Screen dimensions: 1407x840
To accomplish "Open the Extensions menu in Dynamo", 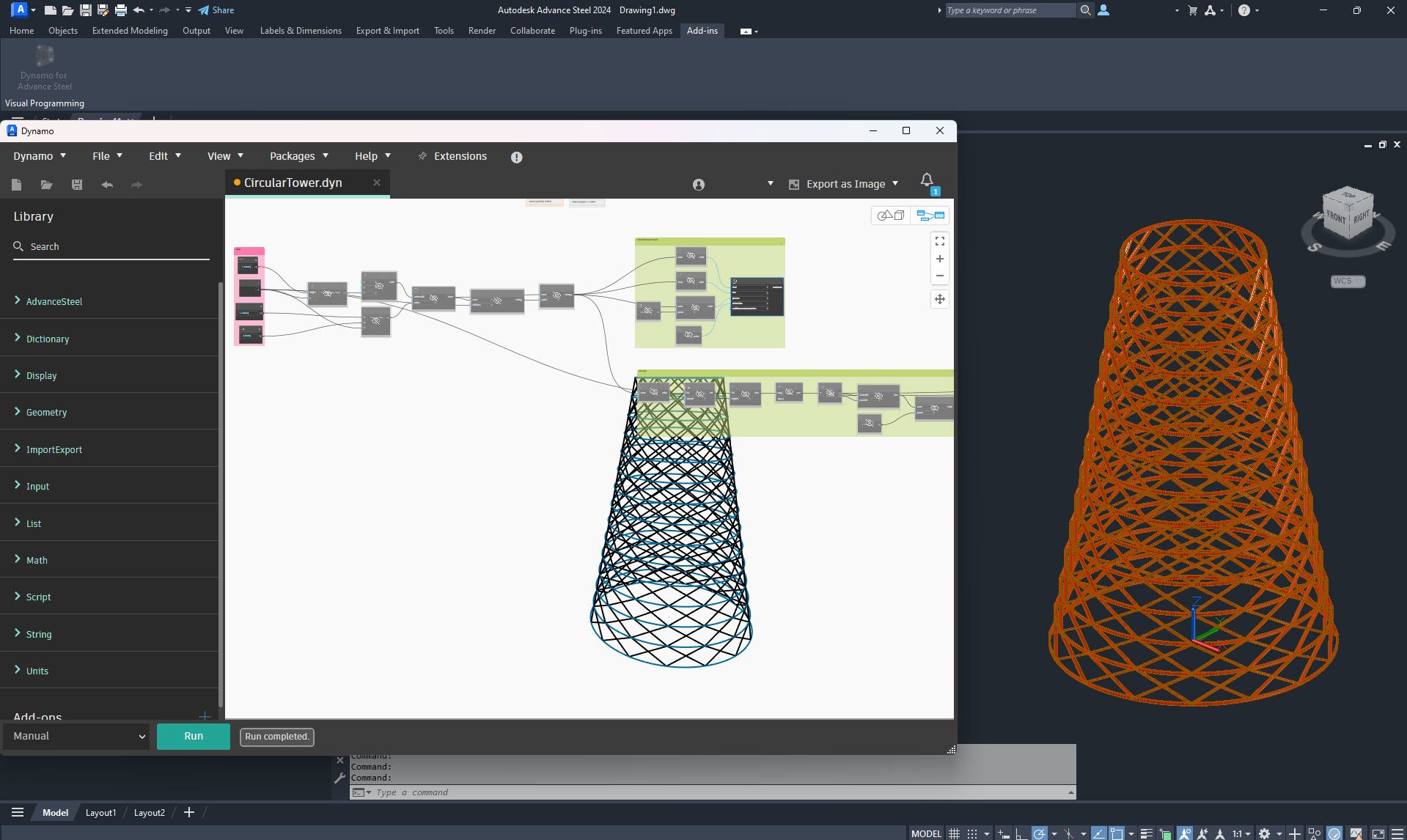I will tap(452, 156).
